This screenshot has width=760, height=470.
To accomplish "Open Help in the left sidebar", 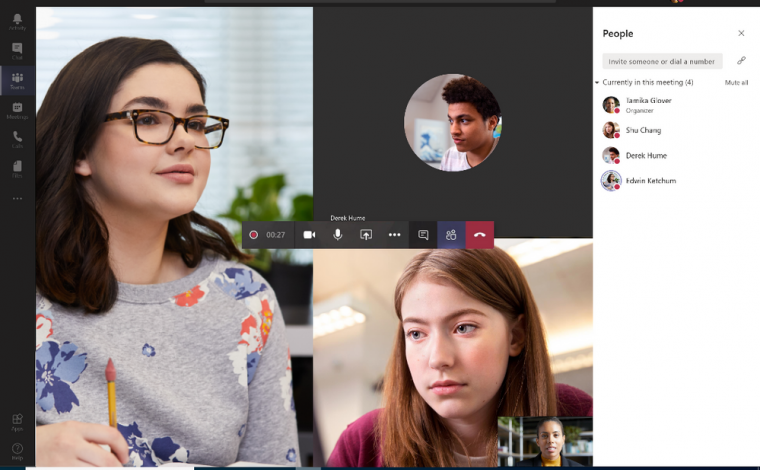I will point(17,450).
